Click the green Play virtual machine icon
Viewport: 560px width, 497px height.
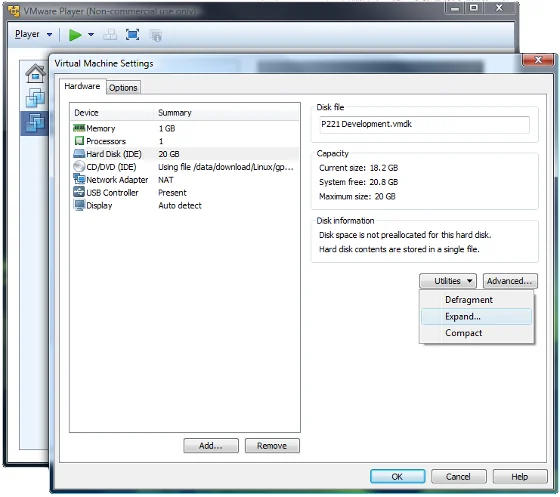coord(75,35)
